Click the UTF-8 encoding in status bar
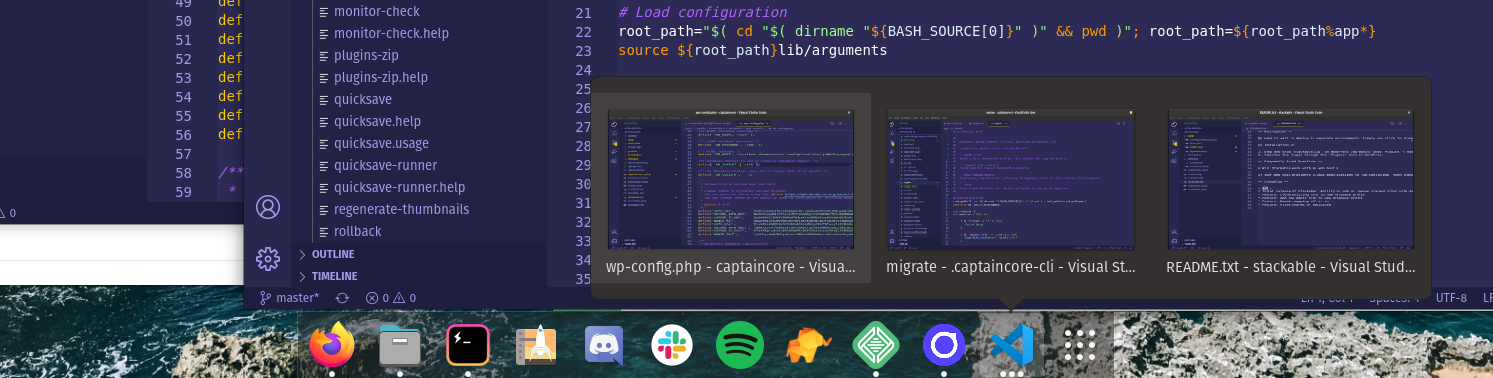 point(1451,298)
